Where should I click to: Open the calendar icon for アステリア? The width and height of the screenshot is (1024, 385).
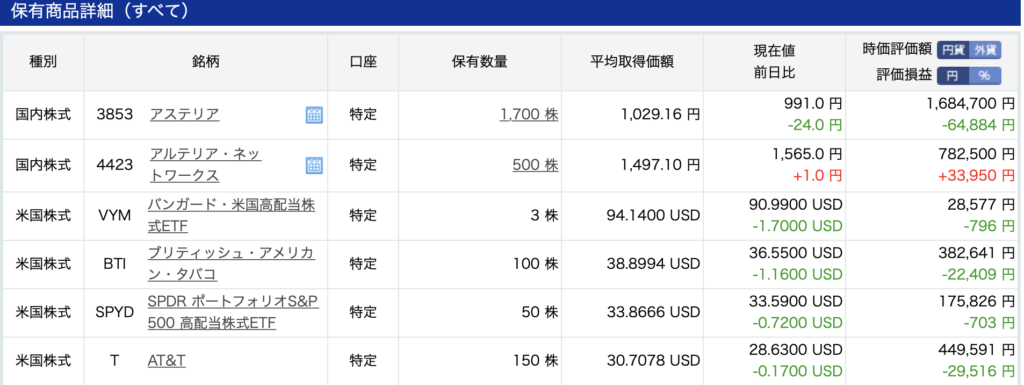tap(314, 115)
